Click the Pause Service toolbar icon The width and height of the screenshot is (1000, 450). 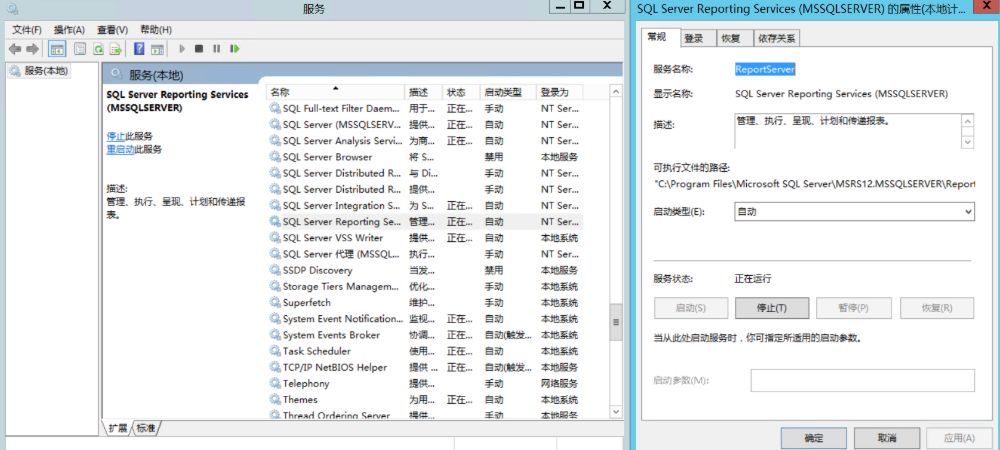[x=216, y=48]
